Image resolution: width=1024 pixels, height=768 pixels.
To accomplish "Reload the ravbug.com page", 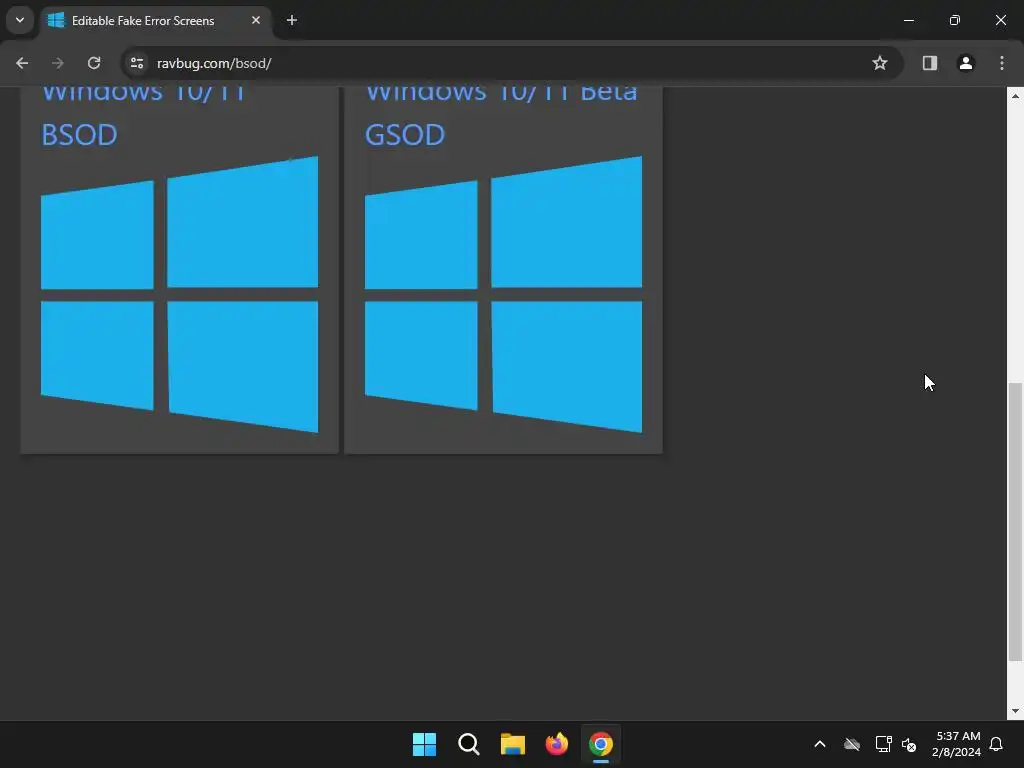I will pyautogui.click(x=94, y=63).
